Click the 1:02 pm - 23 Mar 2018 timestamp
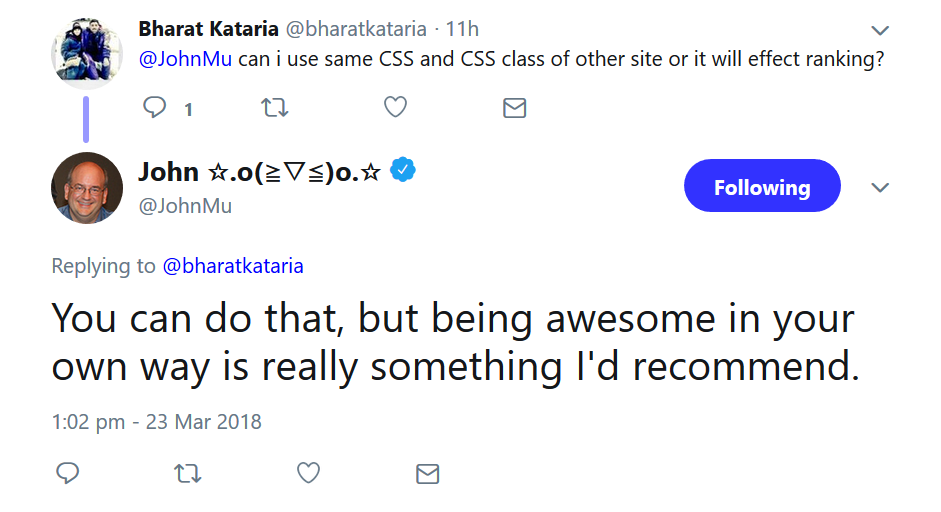941x512 pixels. coord(156,422)
